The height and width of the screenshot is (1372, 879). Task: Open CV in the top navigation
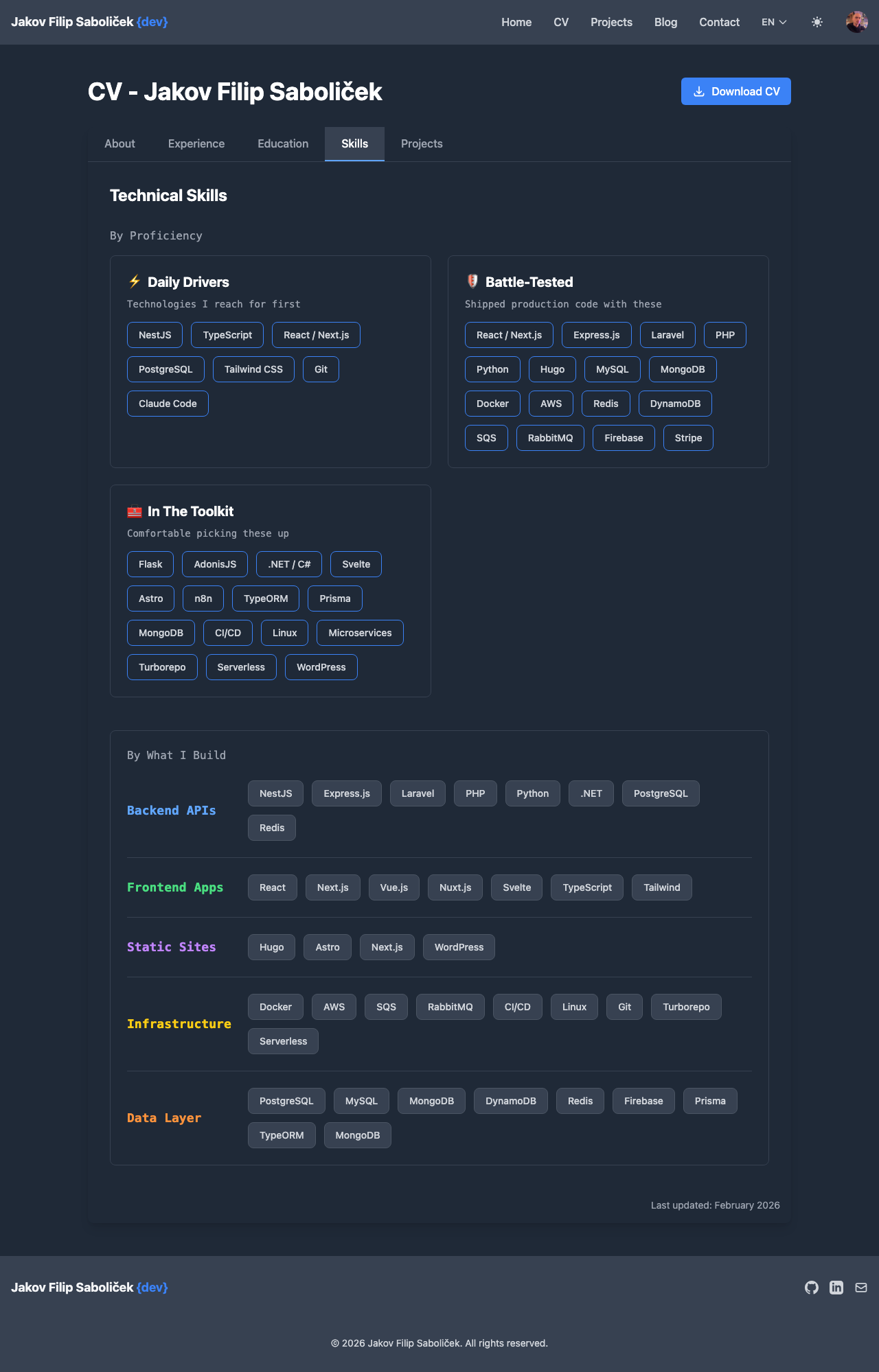coord(561,22)
